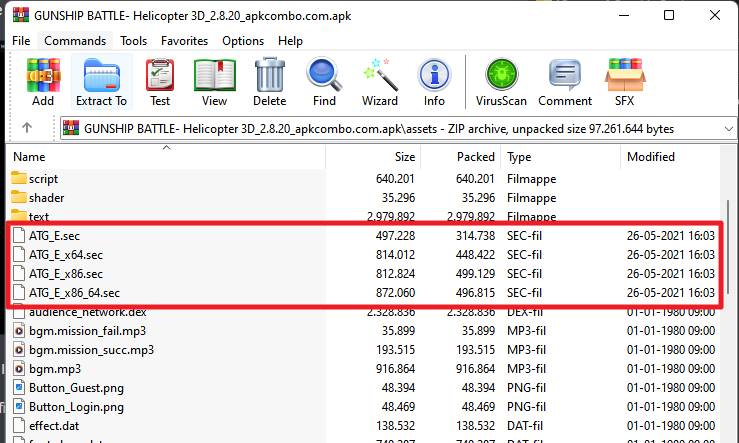The height and width of the screenshot is (443, 739).
Task: Click the Find magnifier icon
Action: click(x=324, y=74)
